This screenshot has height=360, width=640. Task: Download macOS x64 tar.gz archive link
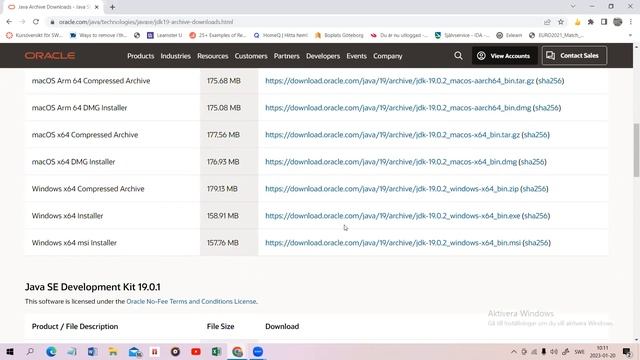click(393, 135)
